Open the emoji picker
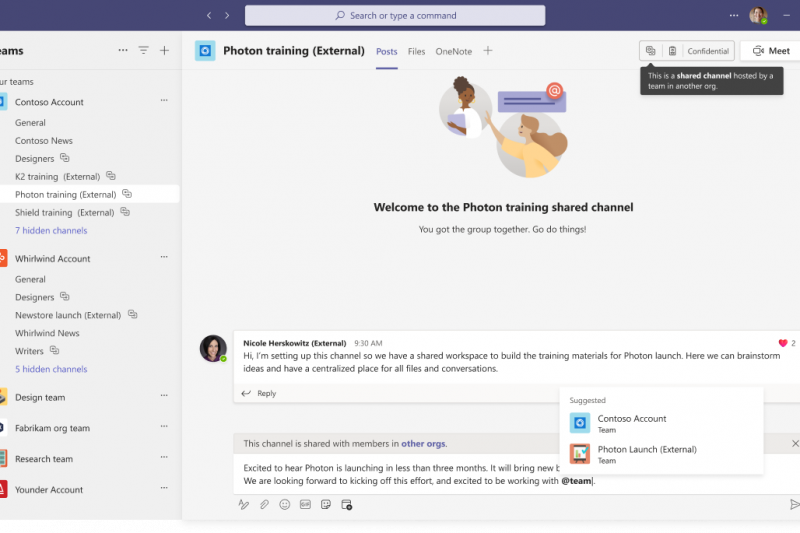 [x=285, y=504]
